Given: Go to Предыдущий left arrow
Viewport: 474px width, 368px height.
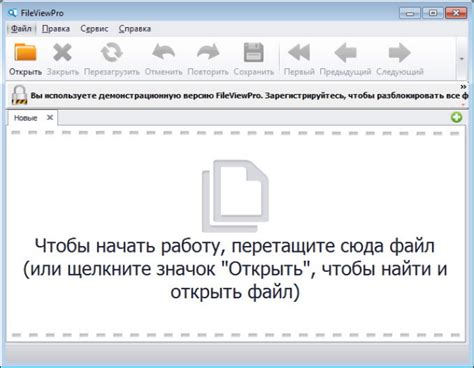Looking at the screenshot, I should [345, 52].
